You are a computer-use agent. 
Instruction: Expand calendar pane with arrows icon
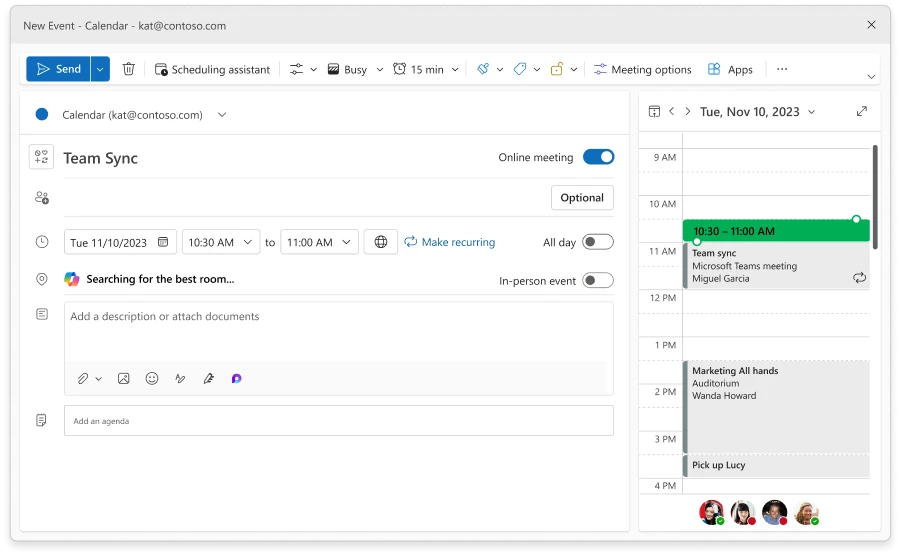862,112
